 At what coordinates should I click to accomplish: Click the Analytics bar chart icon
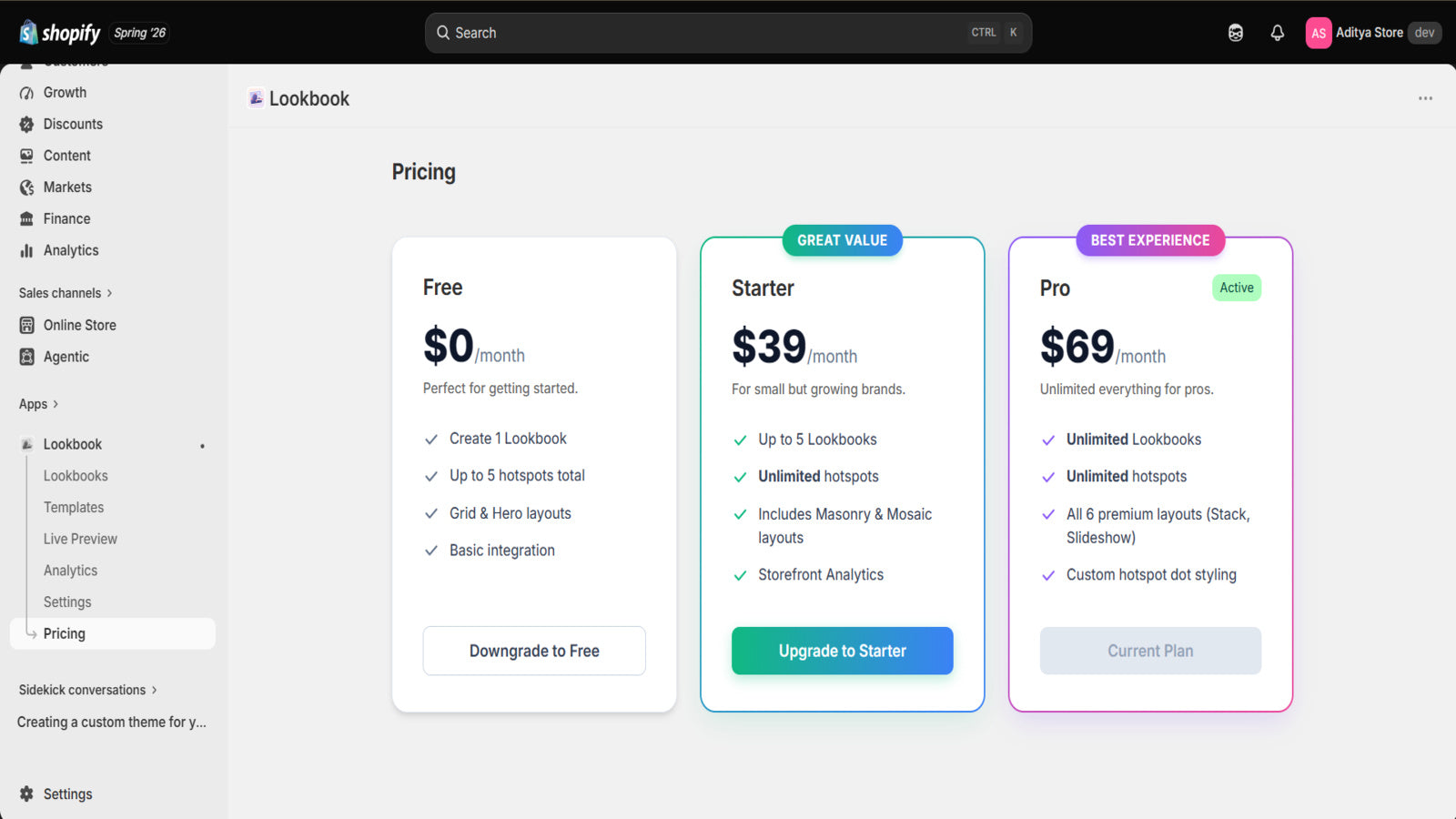click(x=26, y=250)
